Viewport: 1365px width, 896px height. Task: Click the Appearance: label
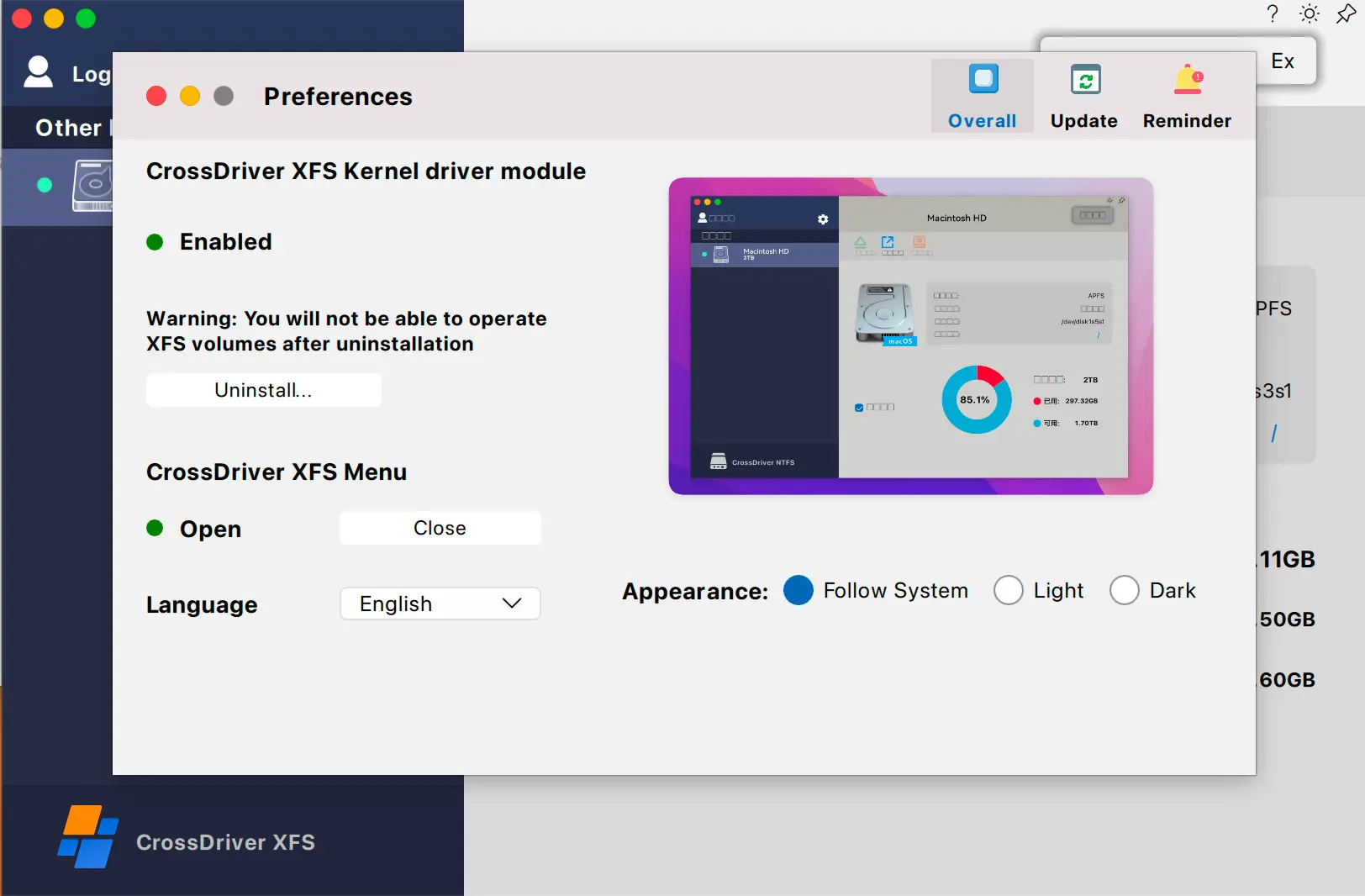(x=695, y=592)
